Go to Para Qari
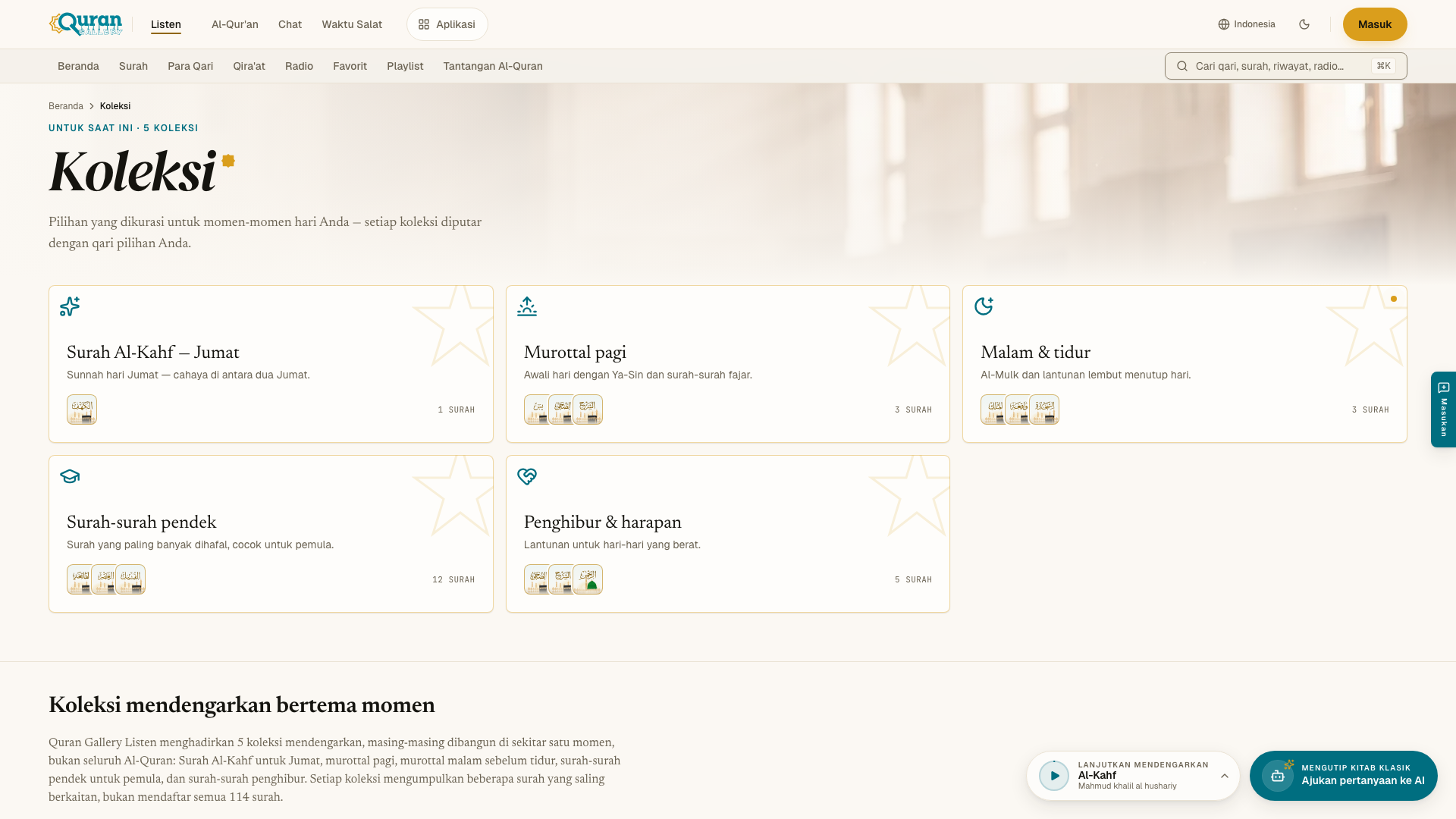This screenshot has height=819, width=1456. click(190, 66)
